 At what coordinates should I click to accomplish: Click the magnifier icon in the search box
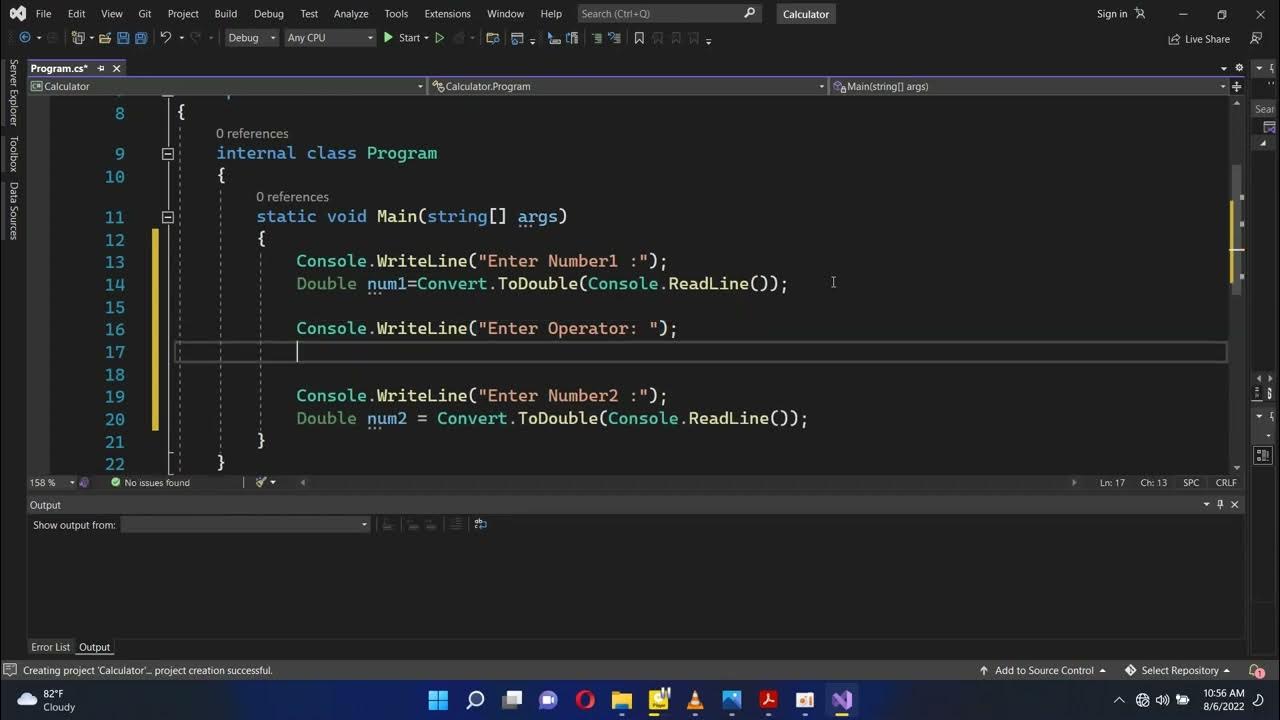pos(750,13)
